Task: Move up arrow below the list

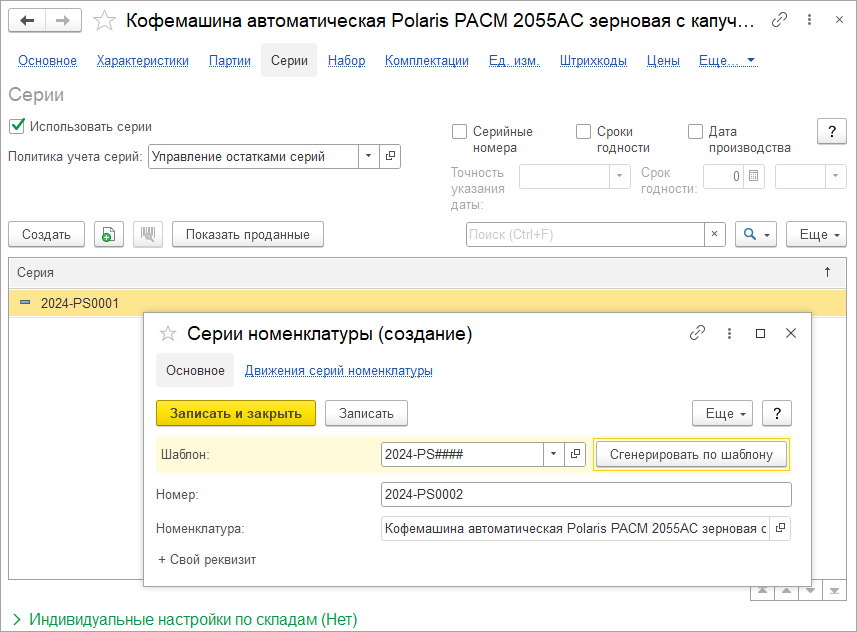Action: [786, 592]
